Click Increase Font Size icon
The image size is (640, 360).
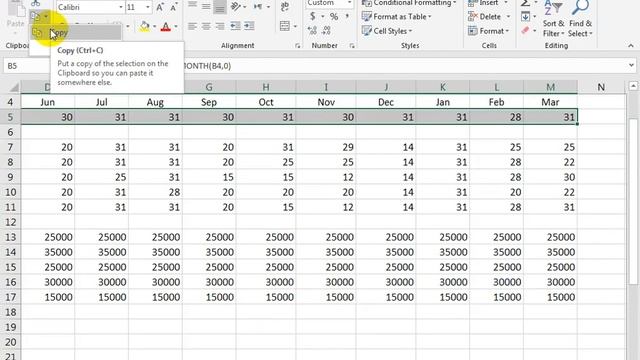coord(160,7)
